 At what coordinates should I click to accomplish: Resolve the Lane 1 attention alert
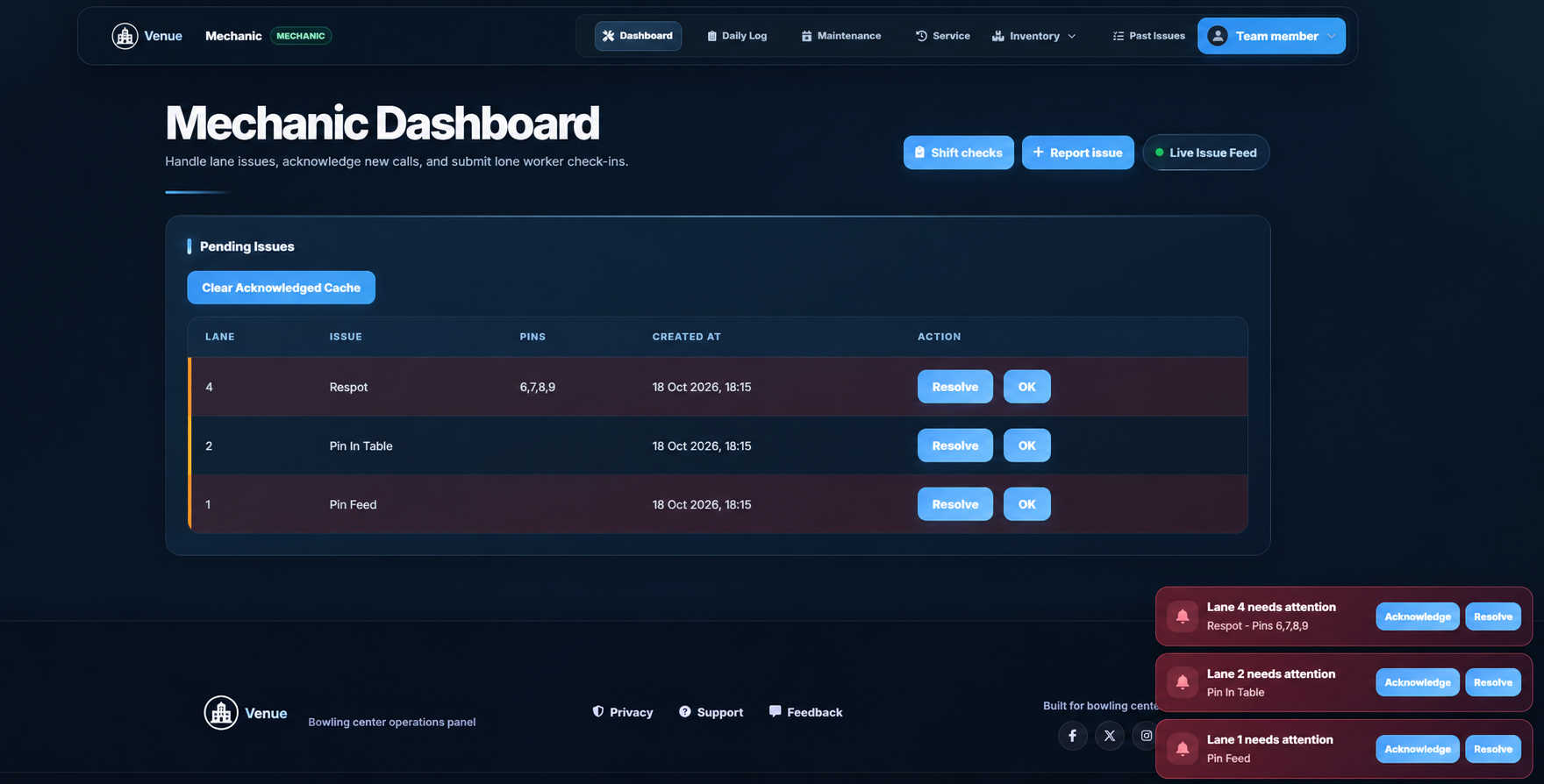point(1493,749)
